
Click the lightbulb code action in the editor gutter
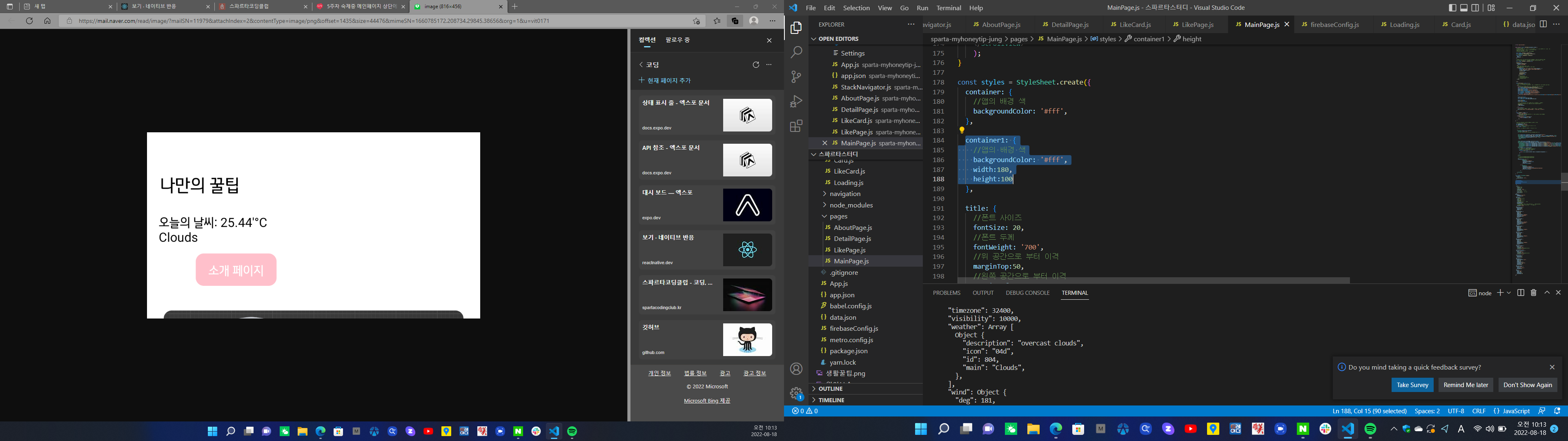pyautogui.click(x=962, y=130)
